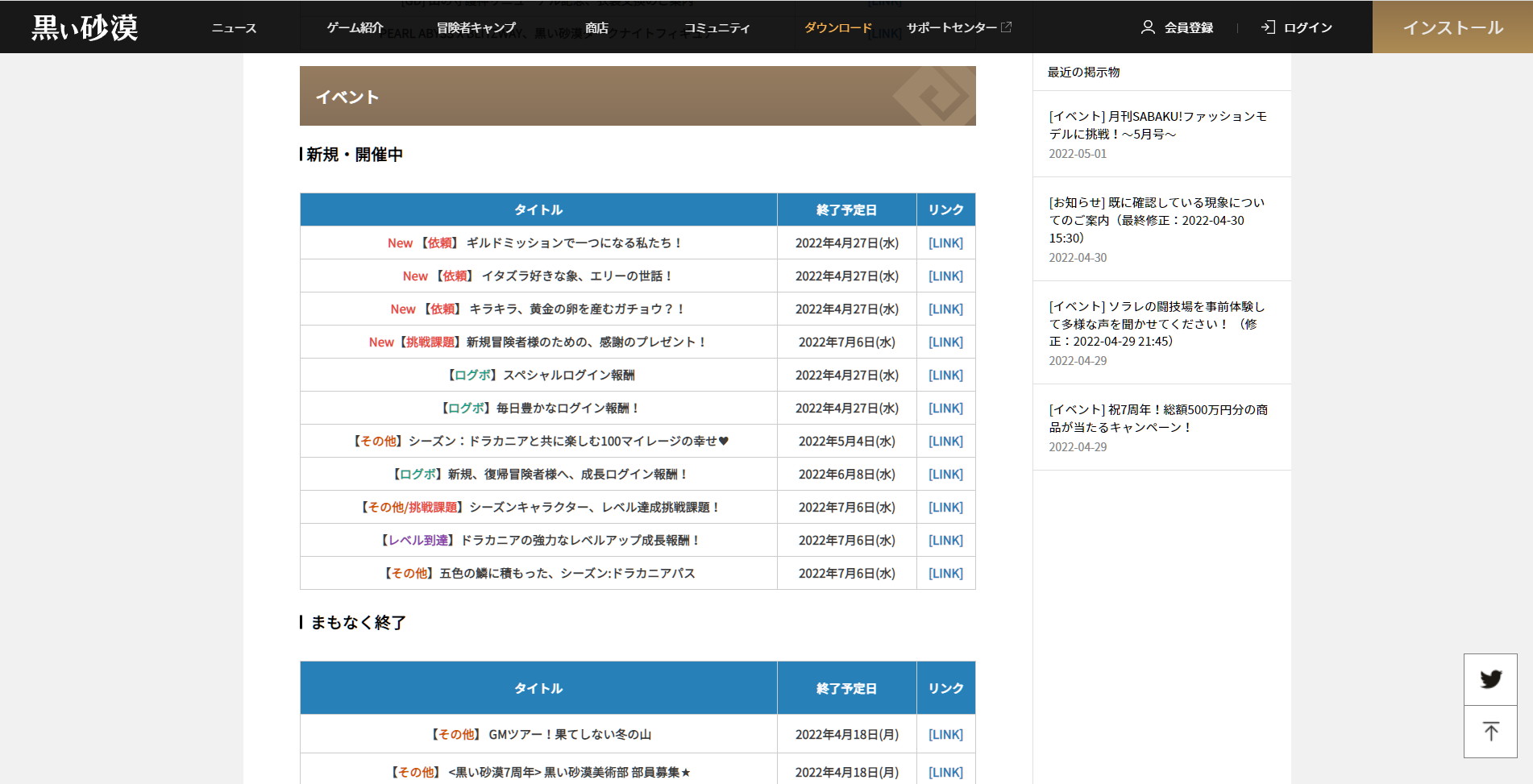Open LINK for 成長ログイン報酬 row
The height and width of the screenshot is (784, 1533).
[945, 474]
